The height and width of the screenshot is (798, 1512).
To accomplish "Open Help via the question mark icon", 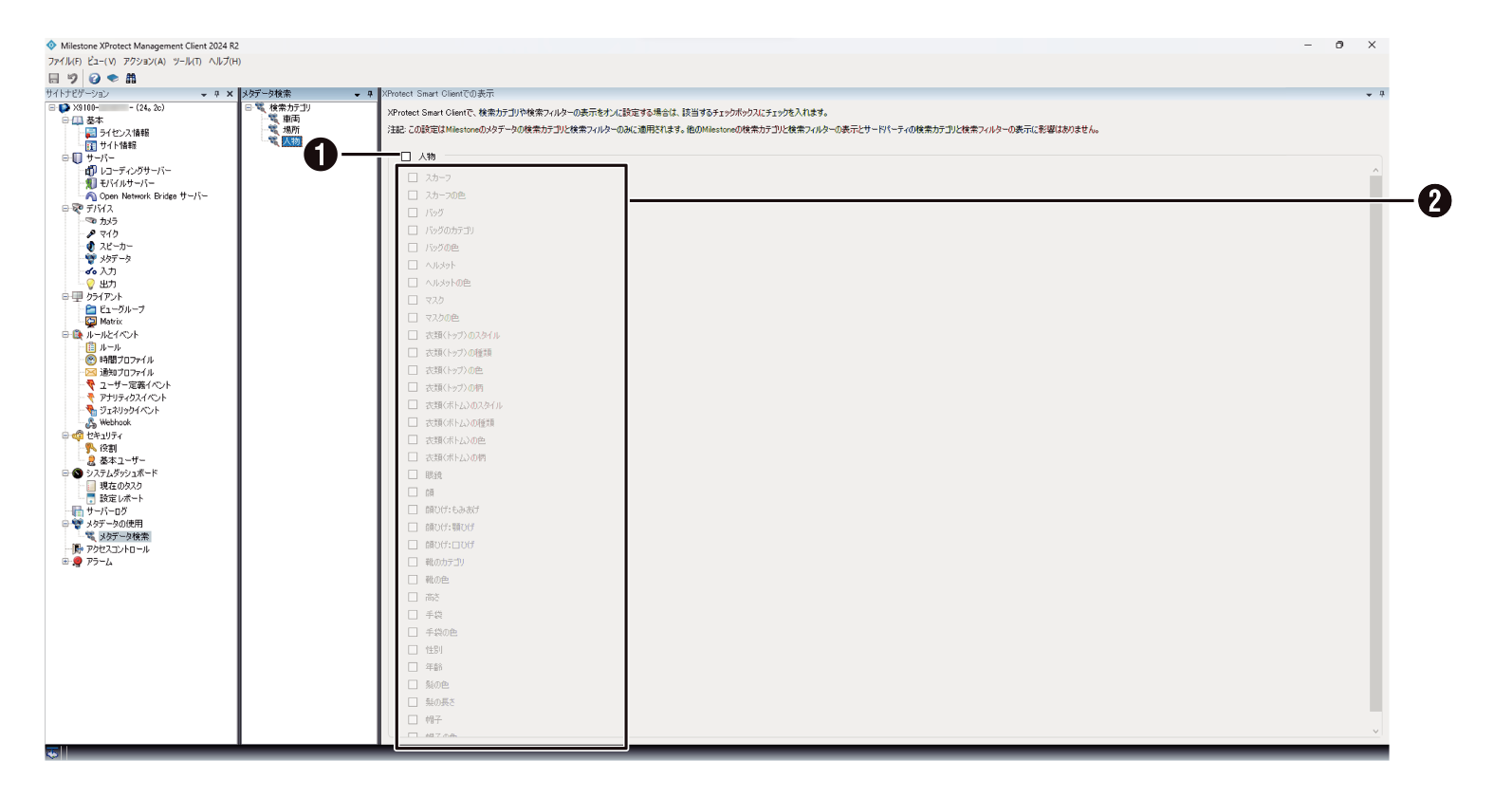I will [95, 79].
